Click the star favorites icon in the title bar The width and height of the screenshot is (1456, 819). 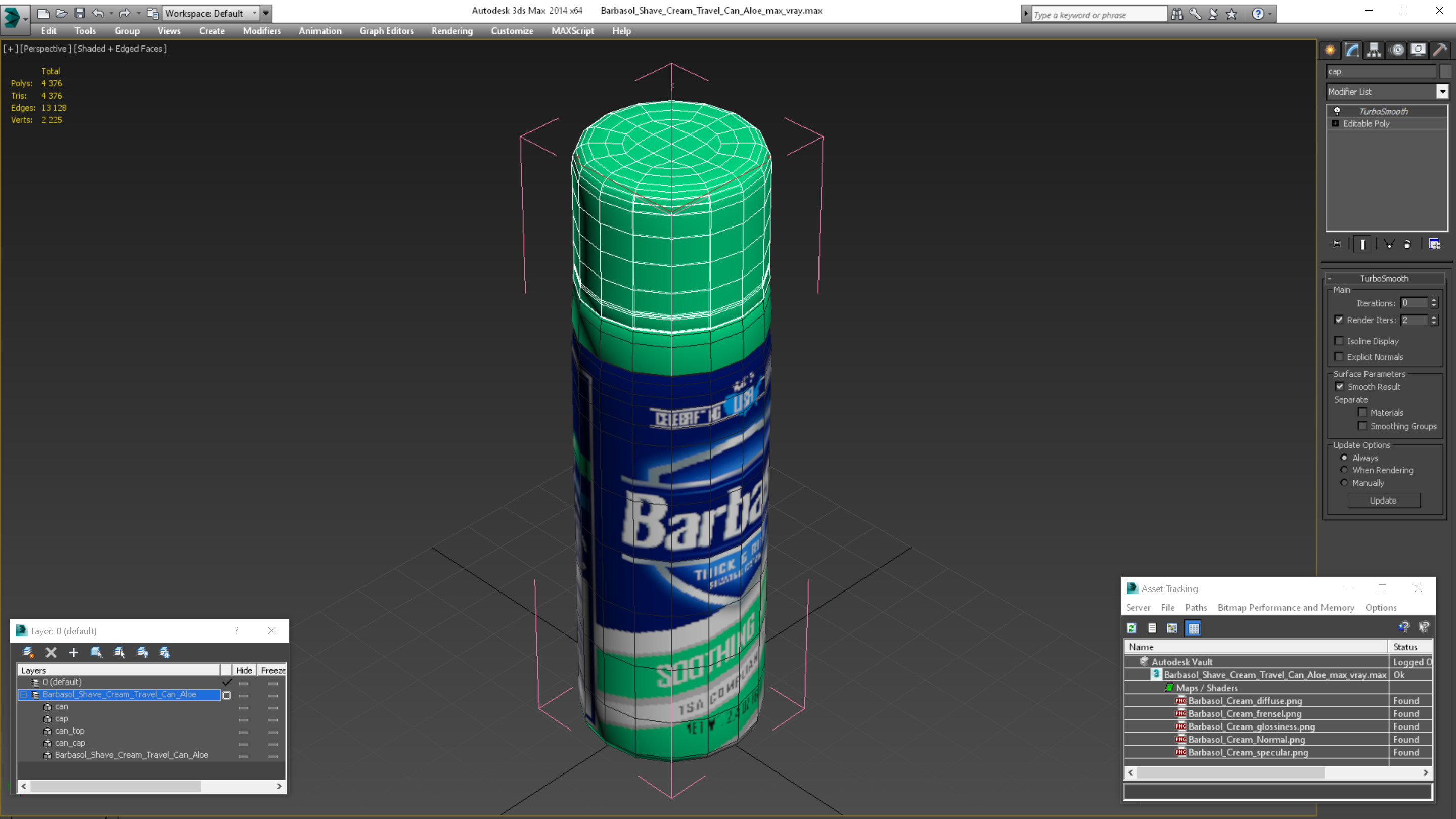1231,14
